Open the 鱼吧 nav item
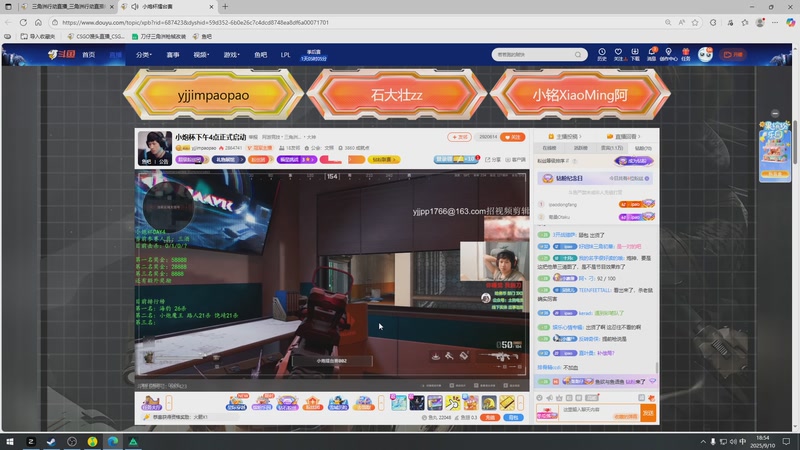Viewport: 800px width, 450px height. (x=260, y=55)
